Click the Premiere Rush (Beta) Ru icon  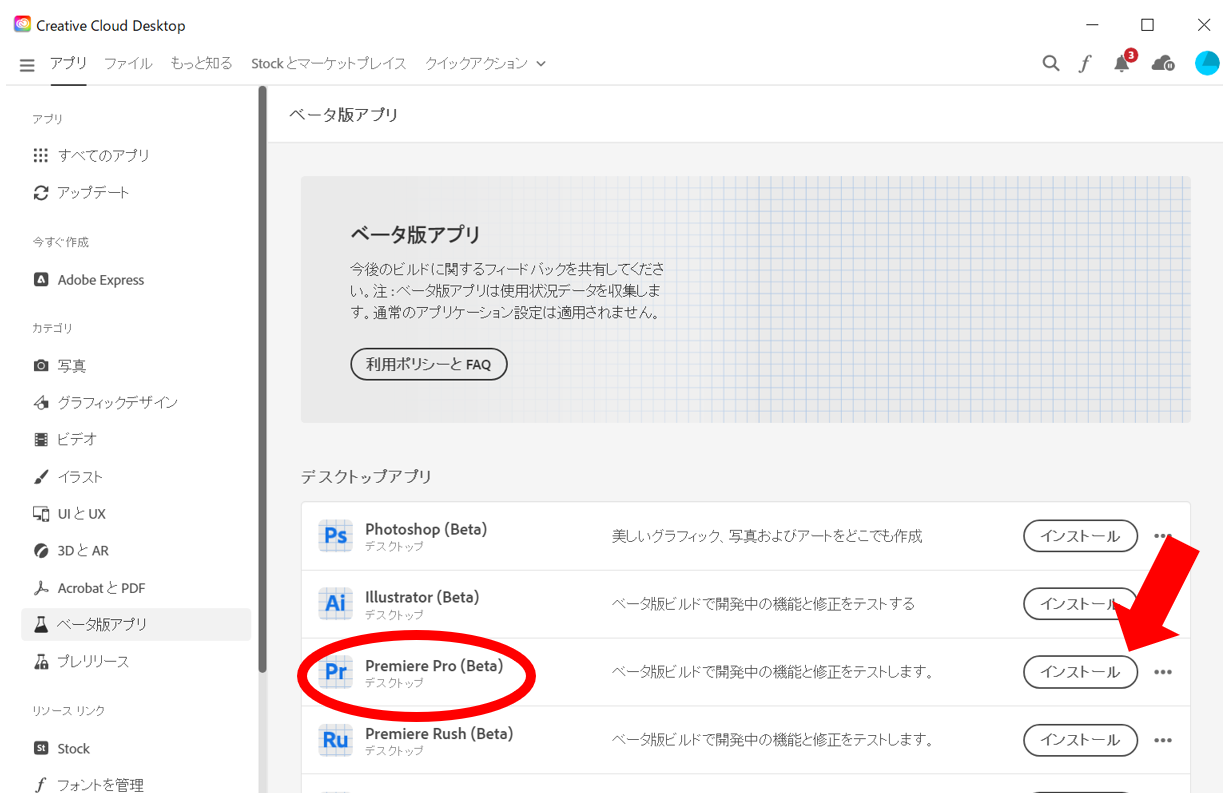click(x=336, y=740)
